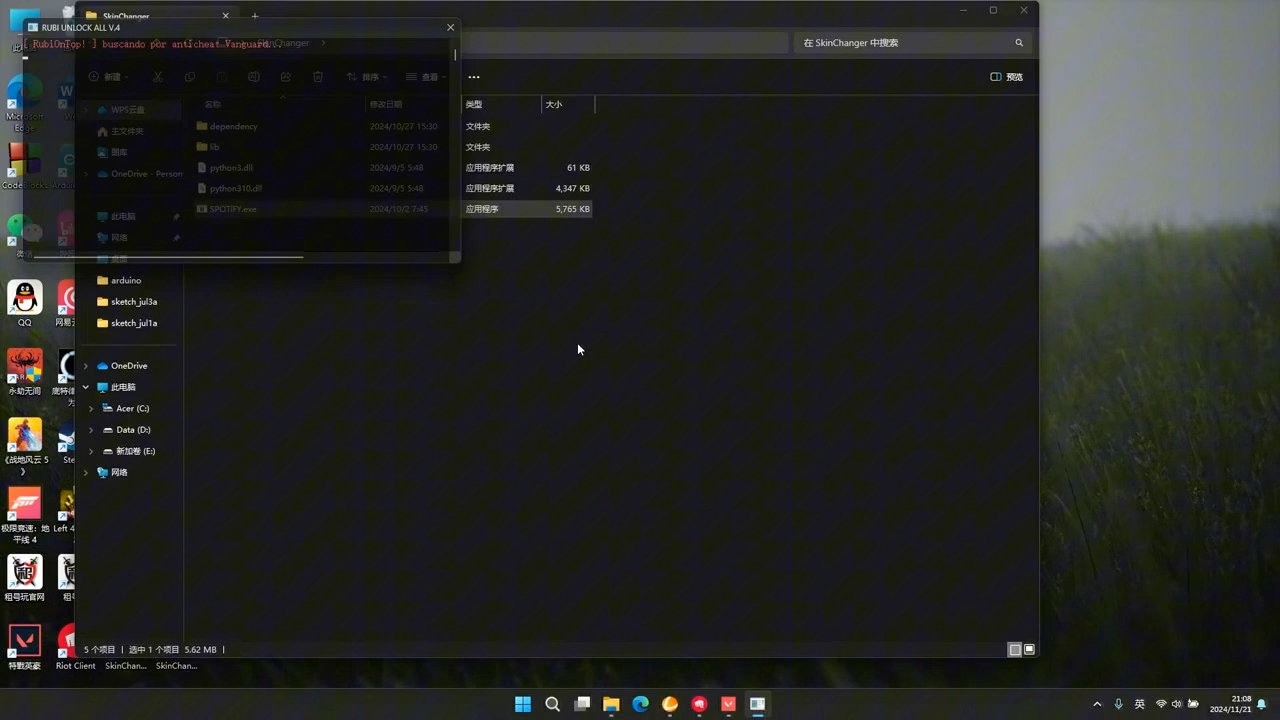Select the arduino folder in sidebar
The height and width of the screenshot is (720, 1280).
click(126, 281)
